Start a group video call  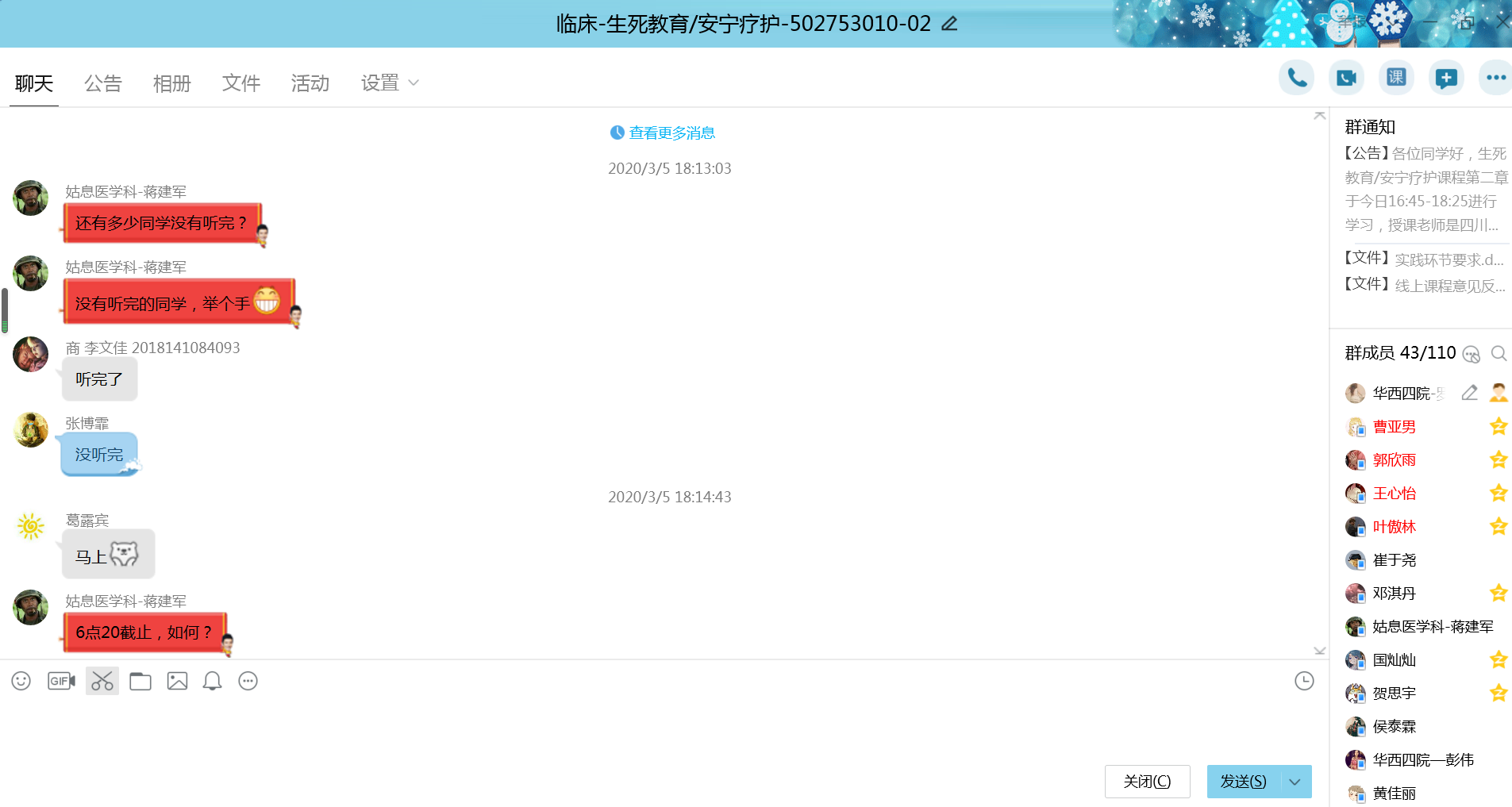click(x=1346, y=78)
